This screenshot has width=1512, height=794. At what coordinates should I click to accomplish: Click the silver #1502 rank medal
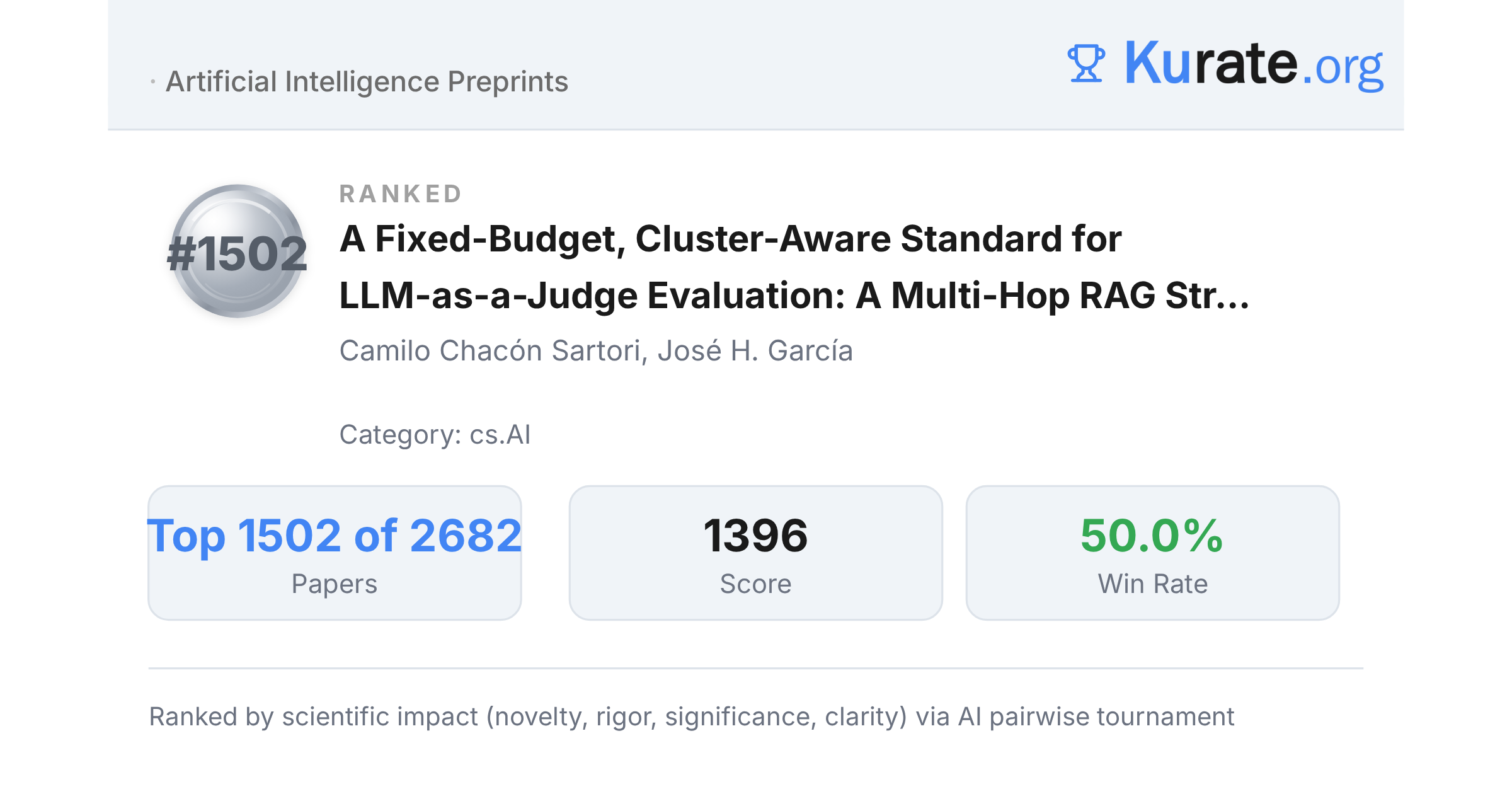click(x=238, y=251)
